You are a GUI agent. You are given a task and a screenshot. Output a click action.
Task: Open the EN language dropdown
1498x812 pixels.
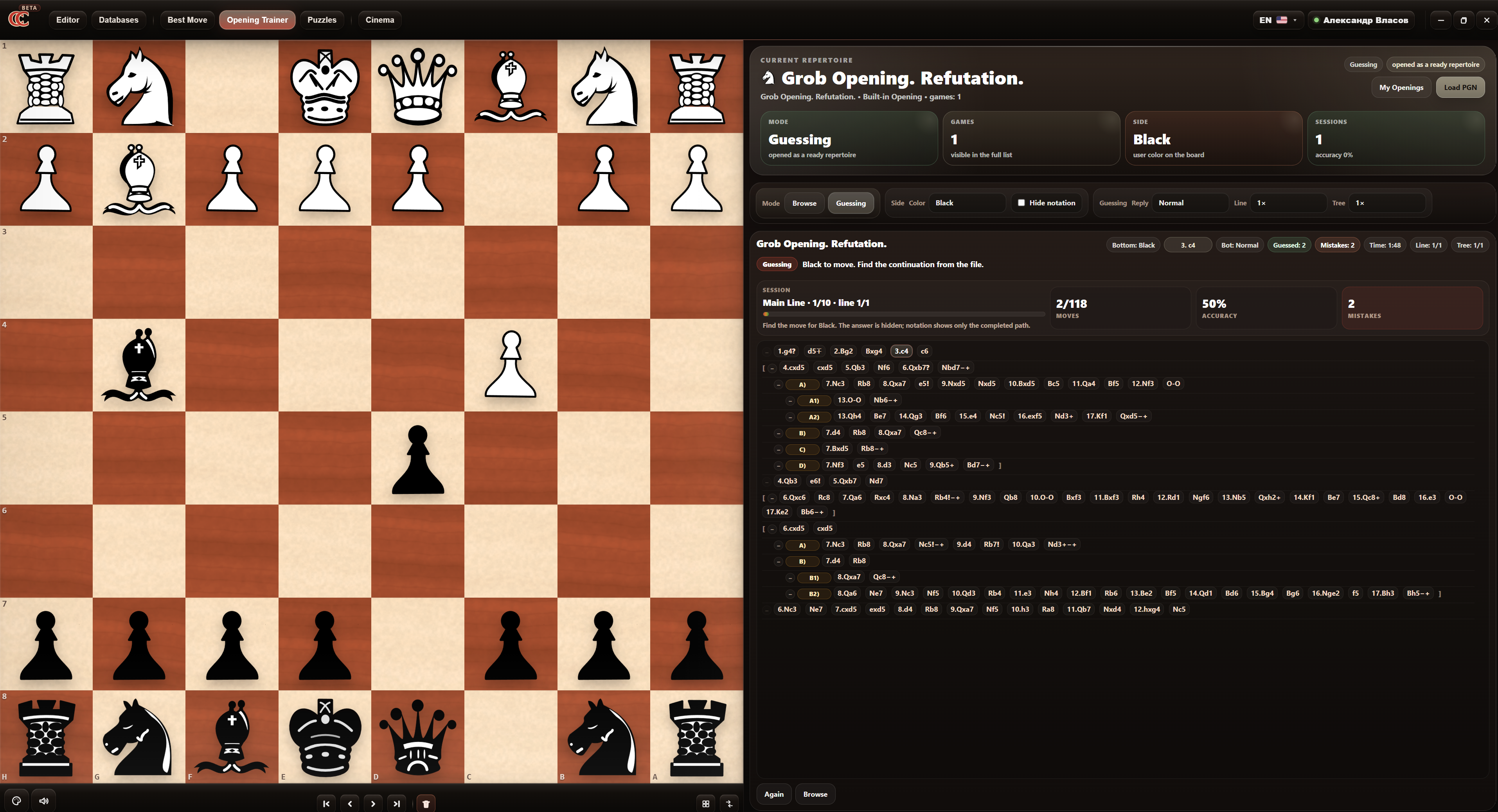pyautogui.click(x=1278, y=20)
